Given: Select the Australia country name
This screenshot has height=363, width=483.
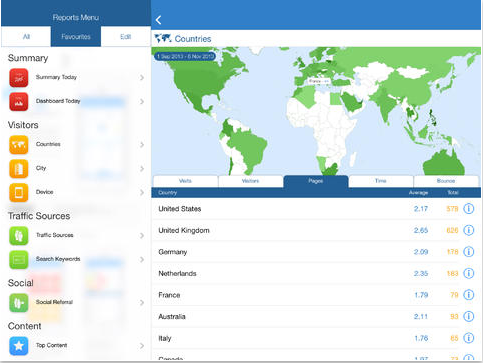Looking at the screenshot, I should (172, 317).
